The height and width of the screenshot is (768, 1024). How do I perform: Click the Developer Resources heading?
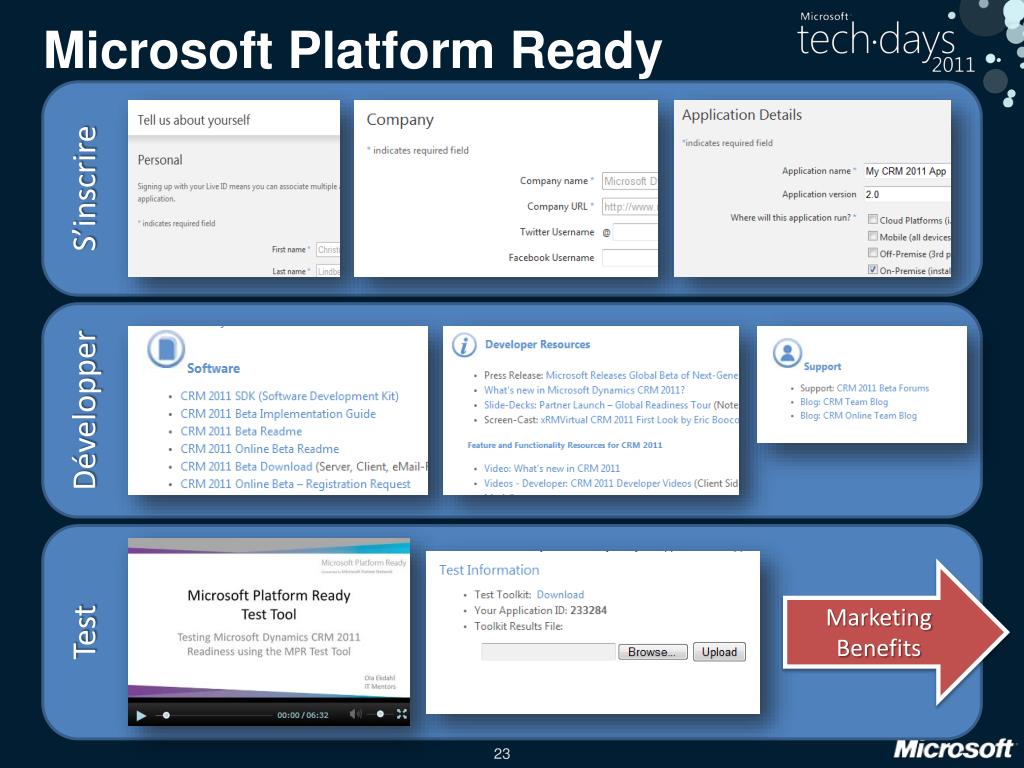(537, 344)
